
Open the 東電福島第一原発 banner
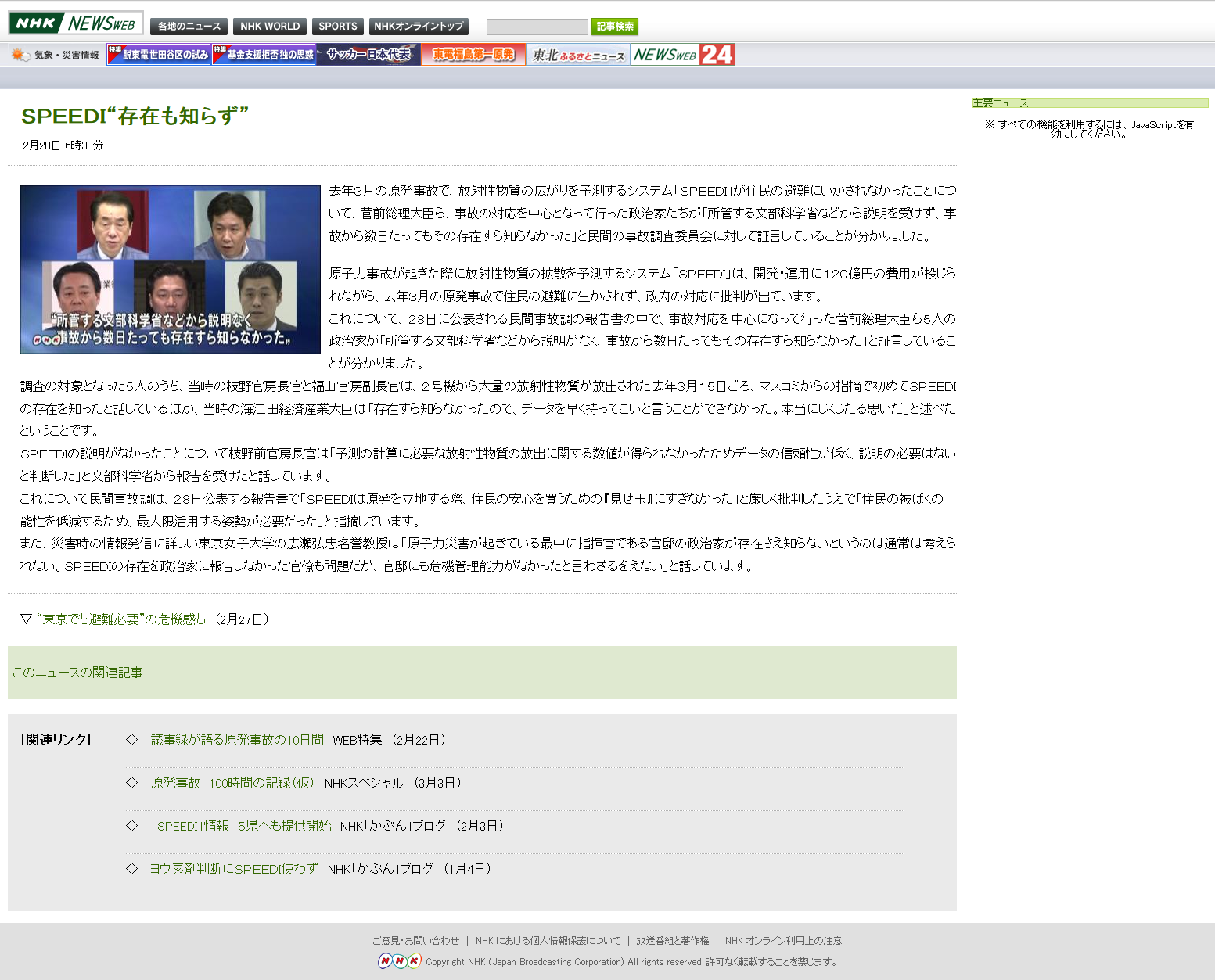[473, 55]
